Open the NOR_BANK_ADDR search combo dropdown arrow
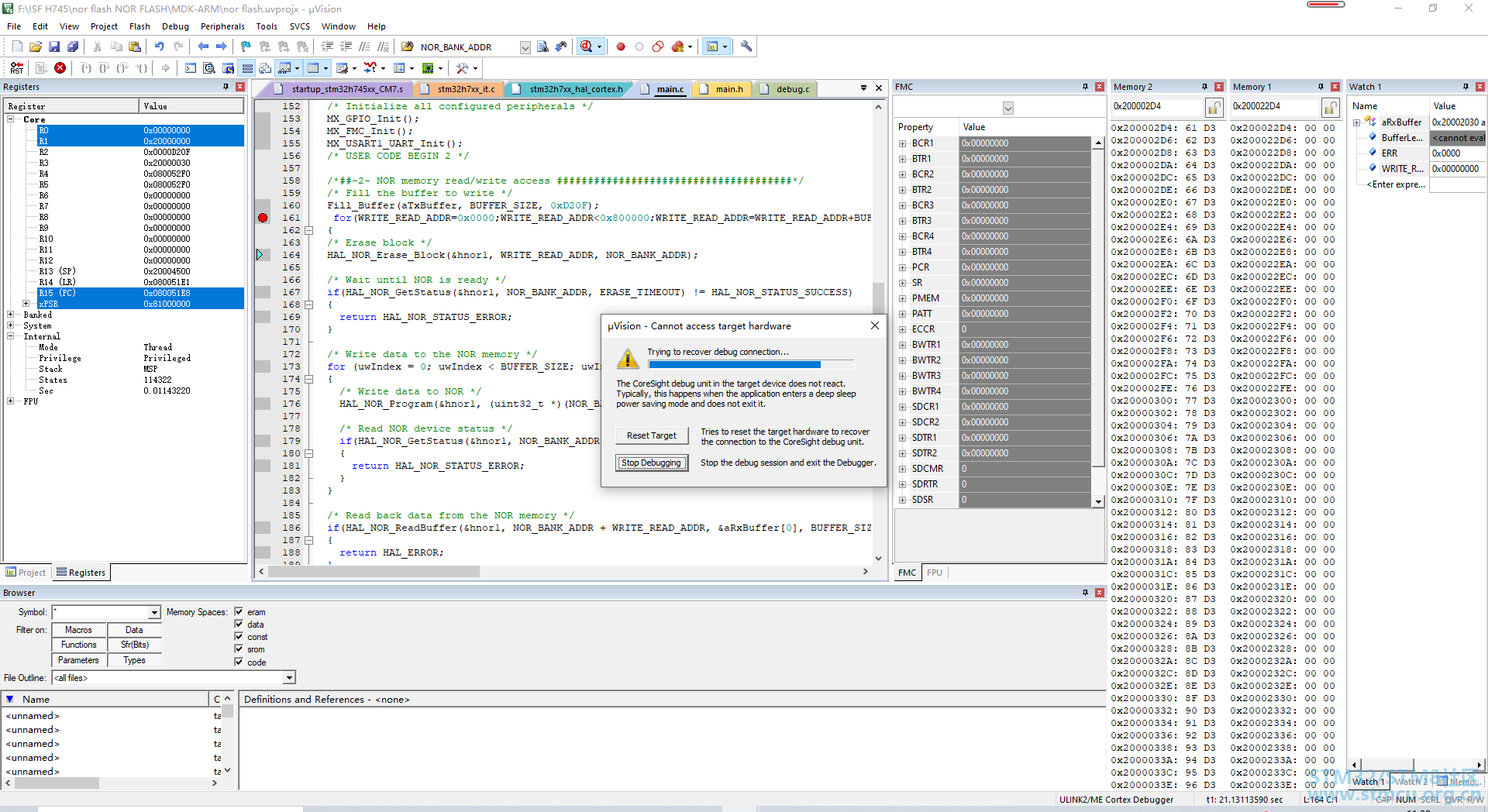1488x812 pixels. tap(525, 47)
